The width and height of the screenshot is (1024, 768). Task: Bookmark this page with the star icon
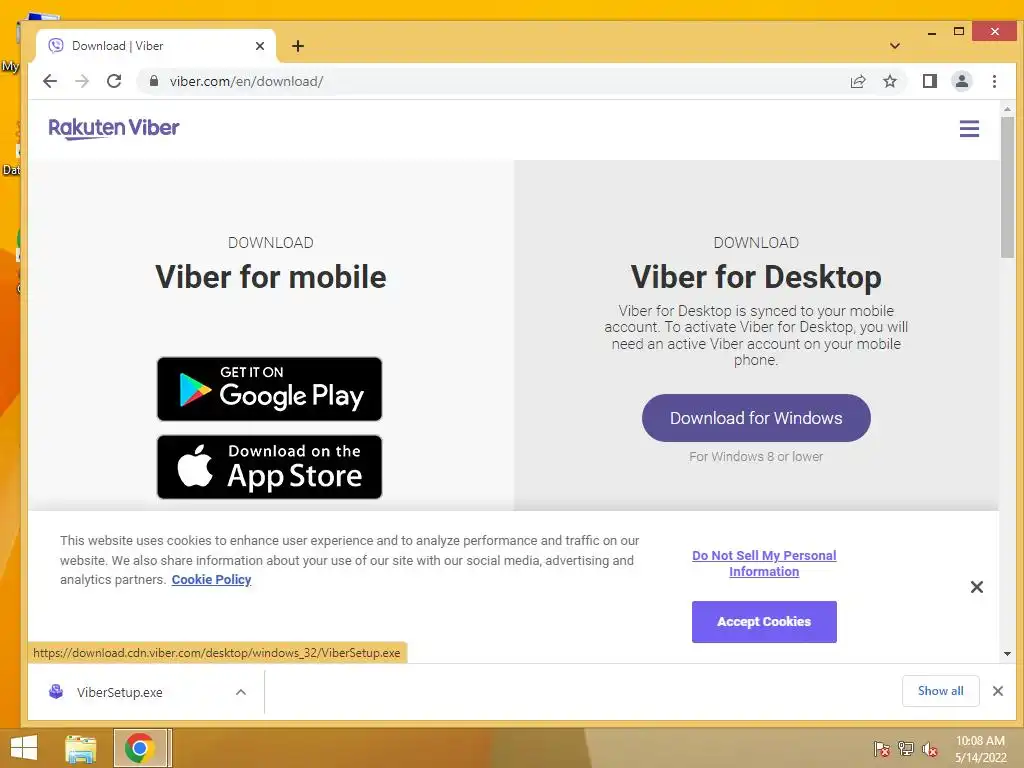[889, 81]
